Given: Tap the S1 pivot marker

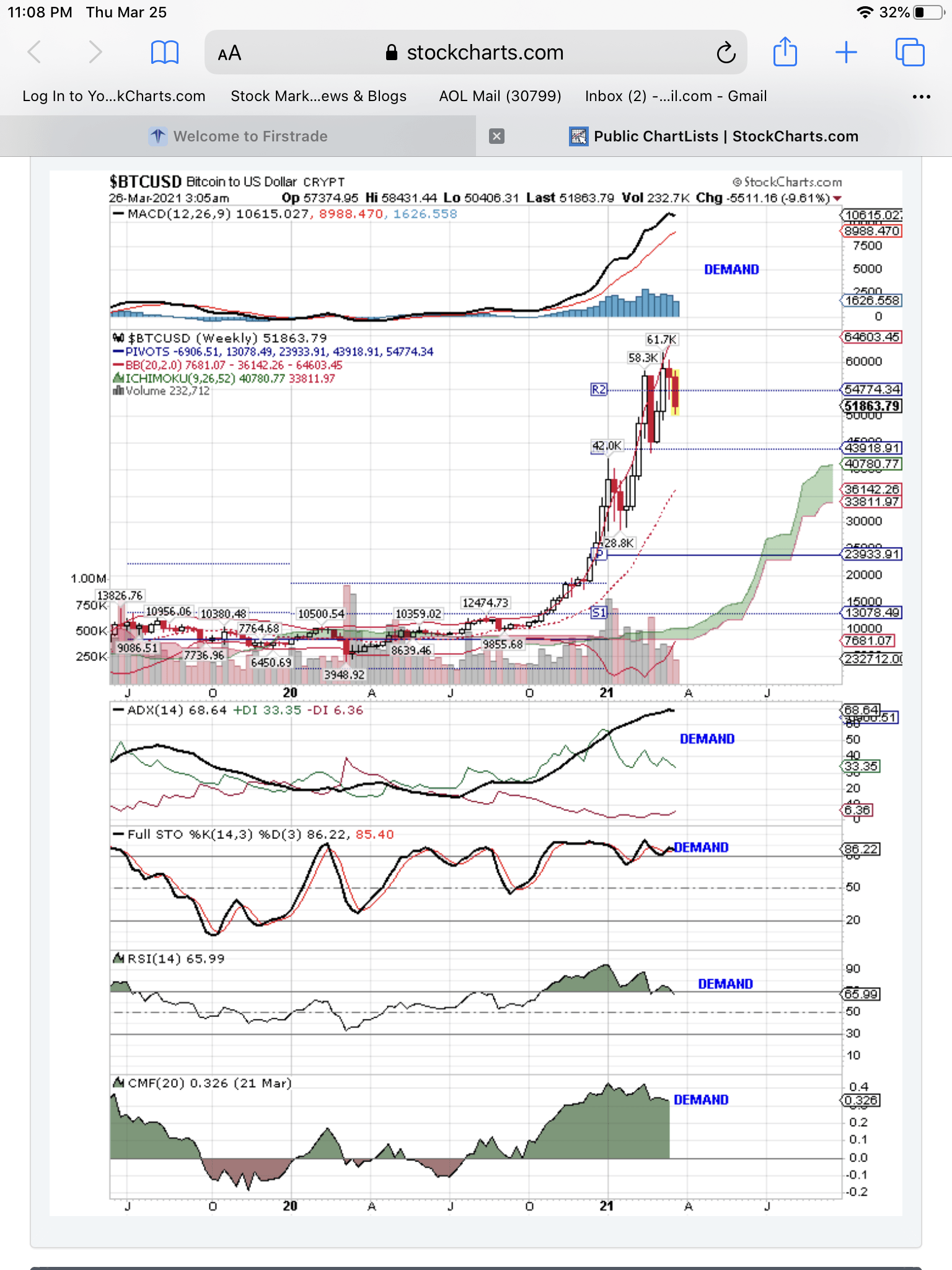Looking at the screenshot, I should click(599, 613).
